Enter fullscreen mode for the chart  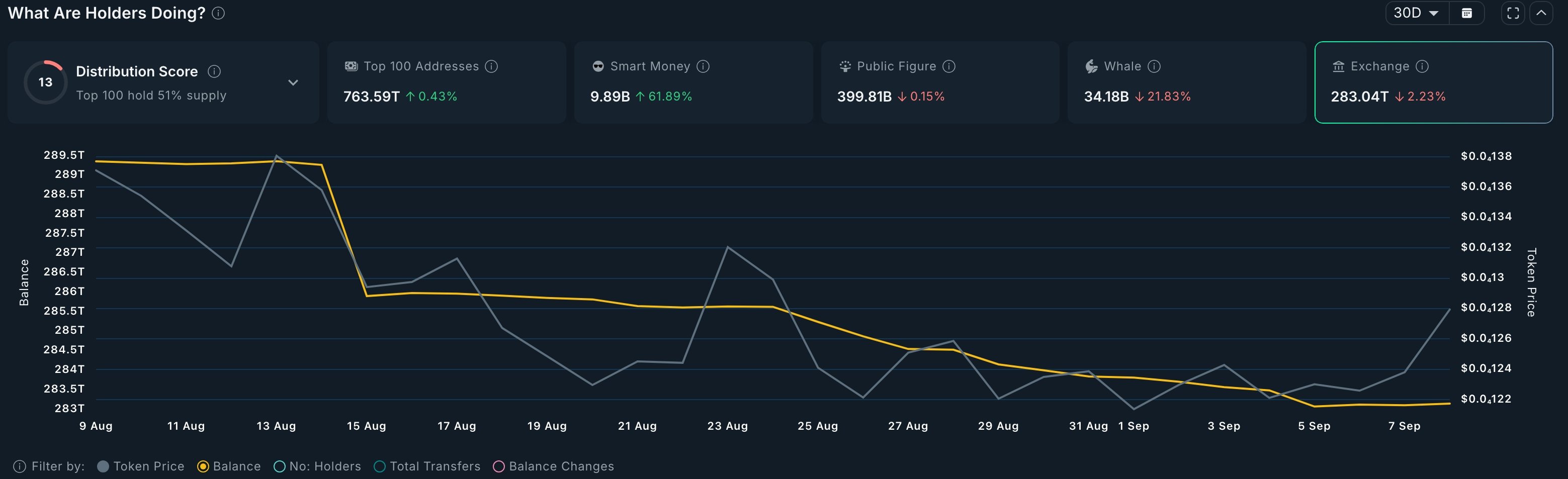coord(1513,12)
